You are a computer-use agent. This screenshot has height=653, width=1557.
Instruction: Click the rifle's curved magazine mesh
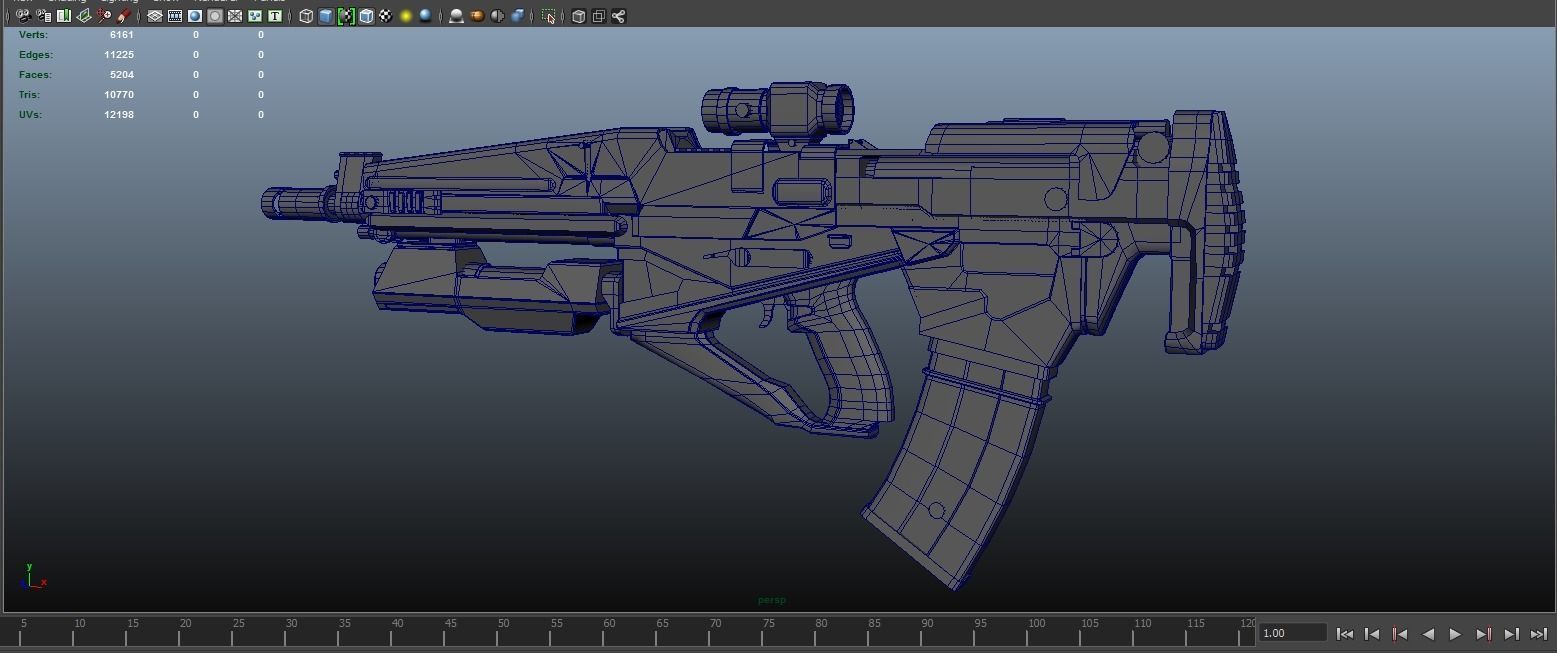(955, 465)
